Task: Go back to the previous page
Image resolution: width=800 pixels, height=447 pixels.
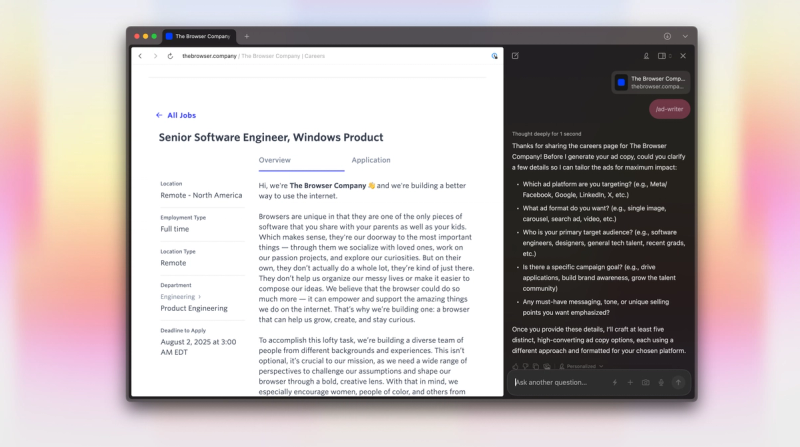Action: coord(140,56)
